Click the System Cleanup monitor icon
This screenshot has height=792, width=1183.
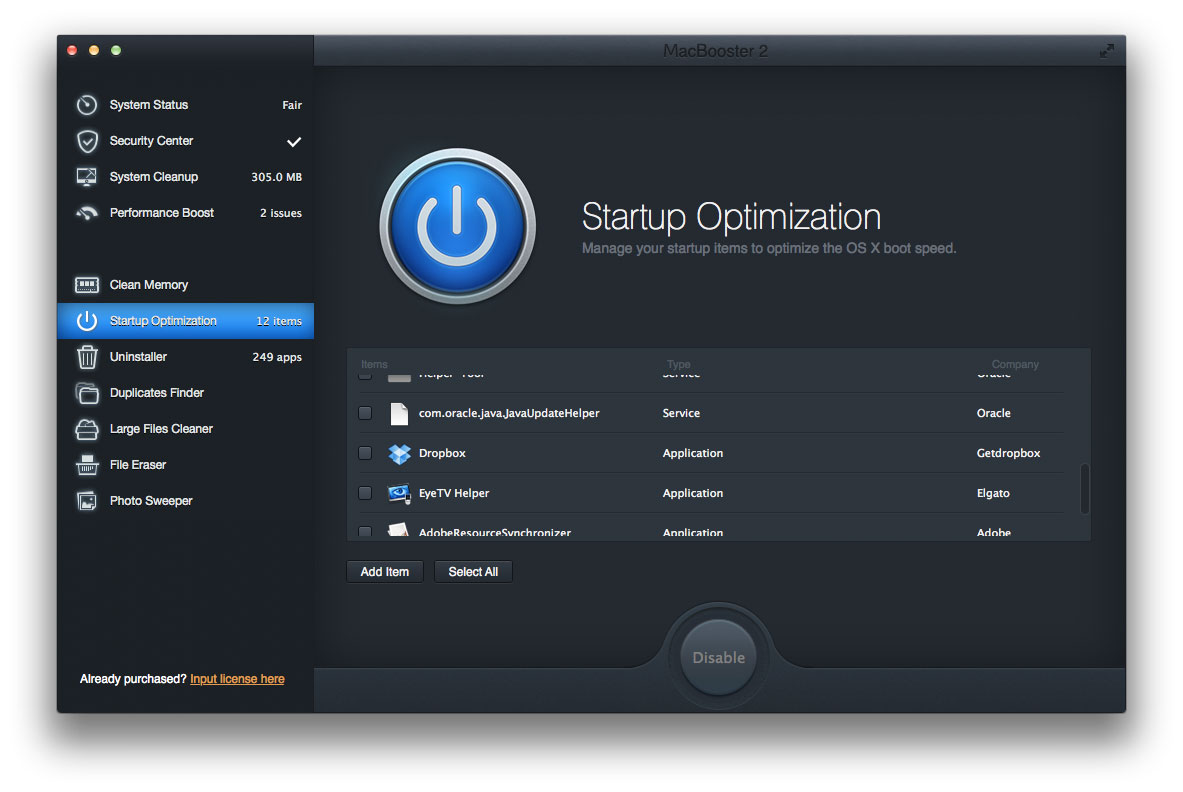(87, 177)
